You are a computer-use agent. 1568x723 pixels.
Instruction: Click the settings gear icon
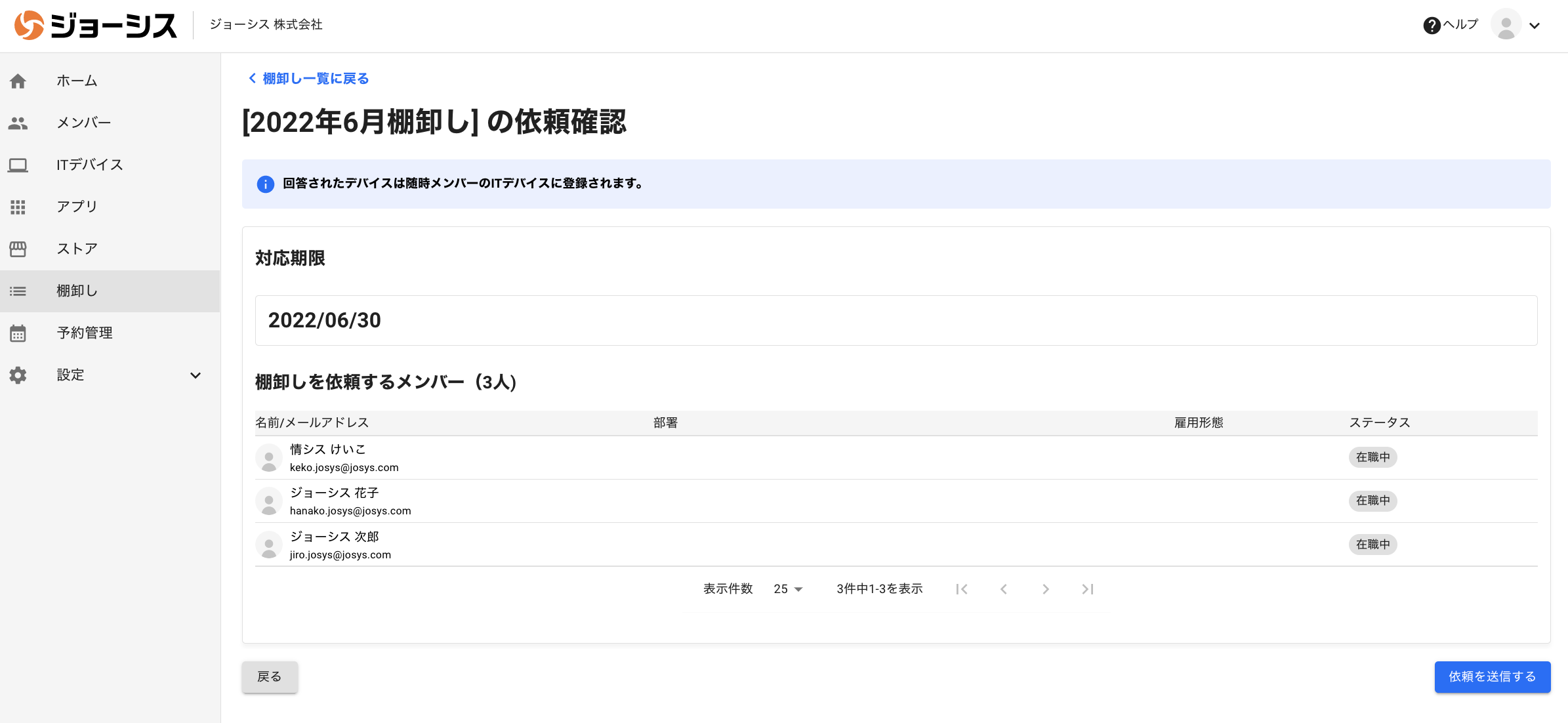18,375
